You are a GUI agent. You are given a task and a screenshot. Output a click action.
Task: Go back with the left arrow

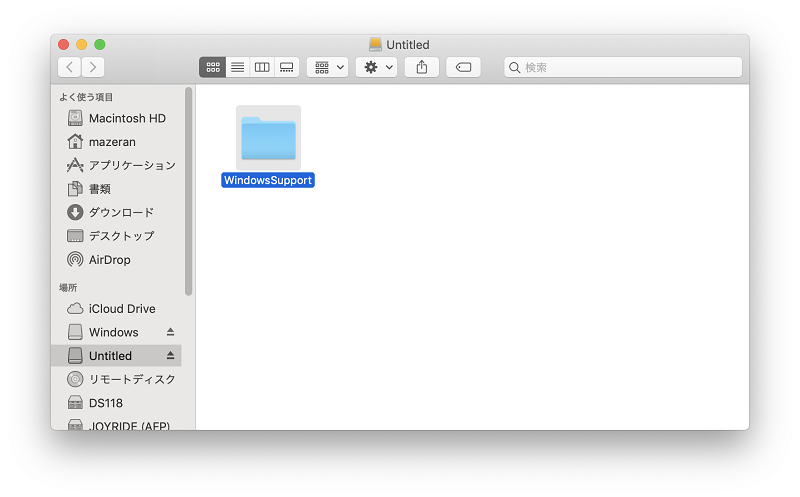(x=69, y=67)
